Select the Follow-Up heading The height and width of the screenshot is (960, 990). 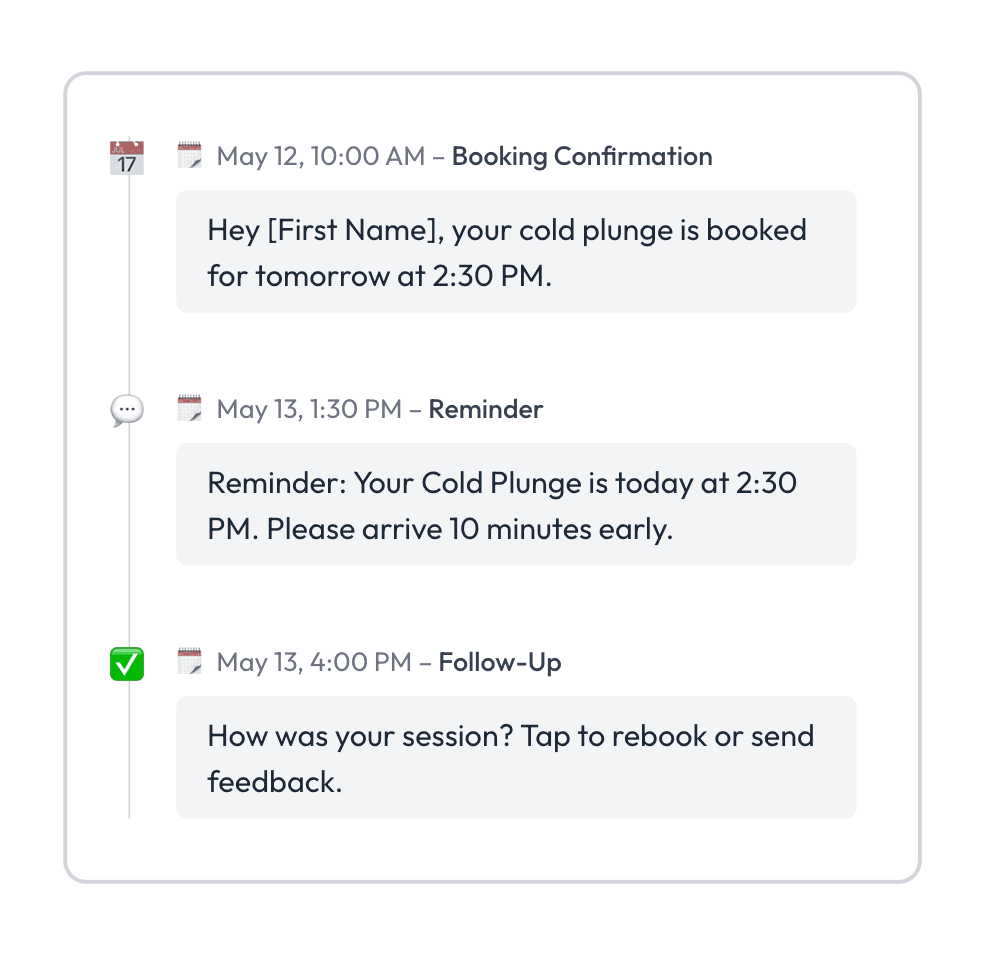[x=500, y=663]
